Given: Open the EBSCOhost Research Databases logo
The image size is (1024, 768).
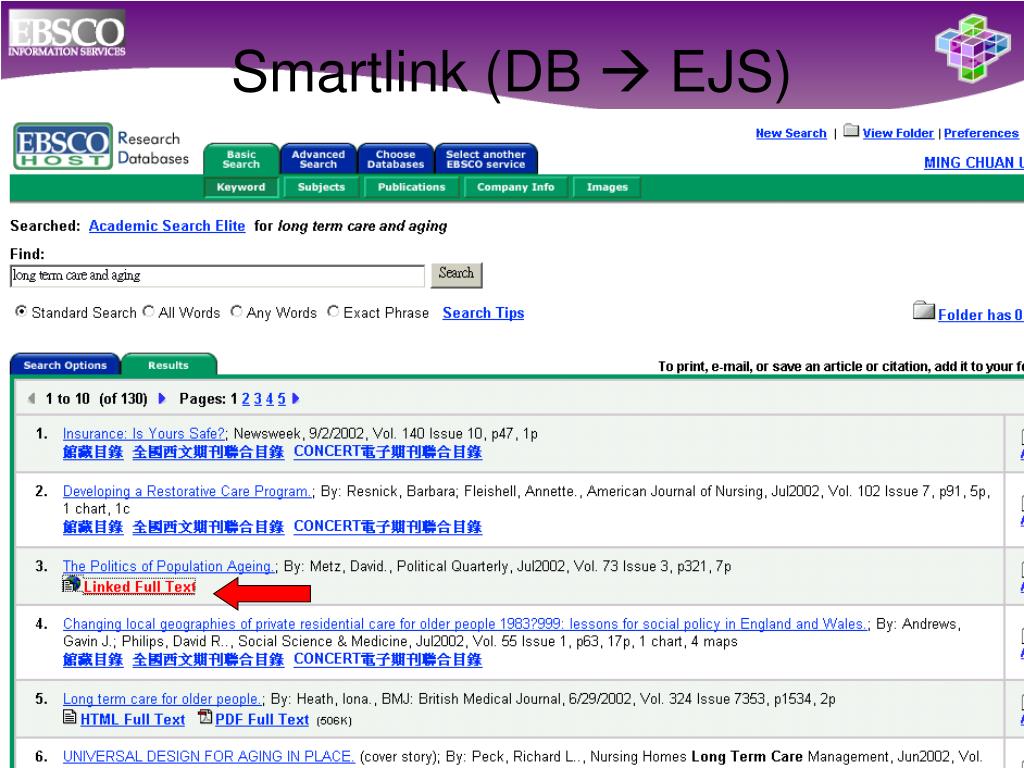Looking at the screenshot, I should 101,147.
